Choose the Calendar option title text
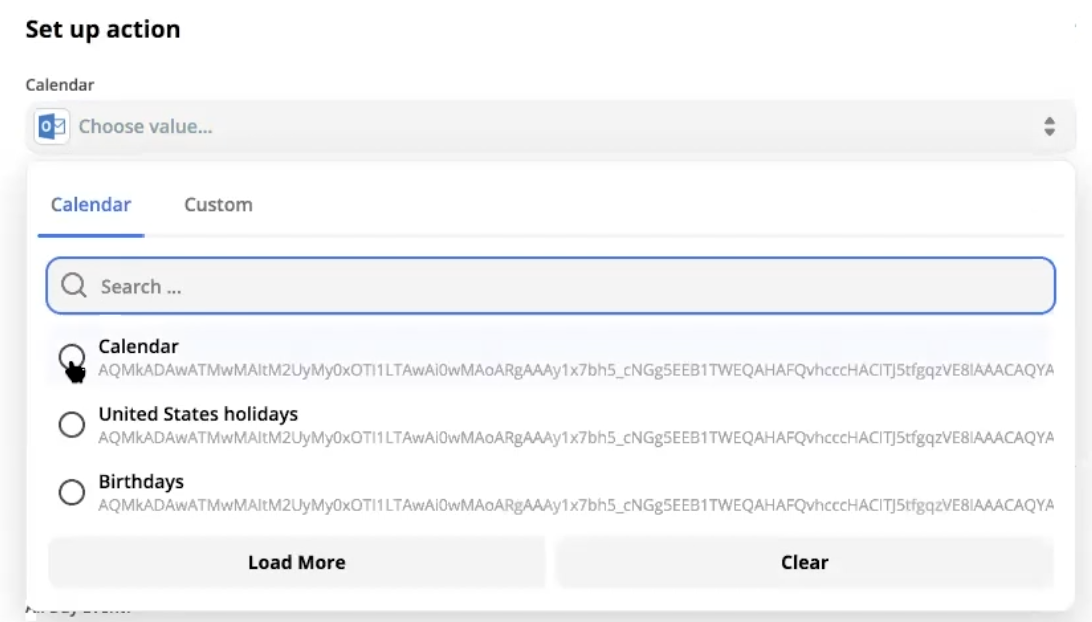 click(138, 346)
